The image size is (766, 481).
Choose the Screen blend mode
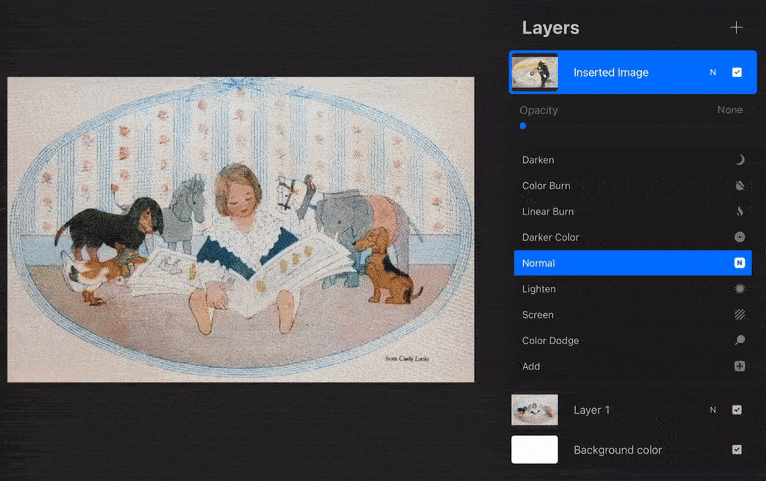(538, 315)
